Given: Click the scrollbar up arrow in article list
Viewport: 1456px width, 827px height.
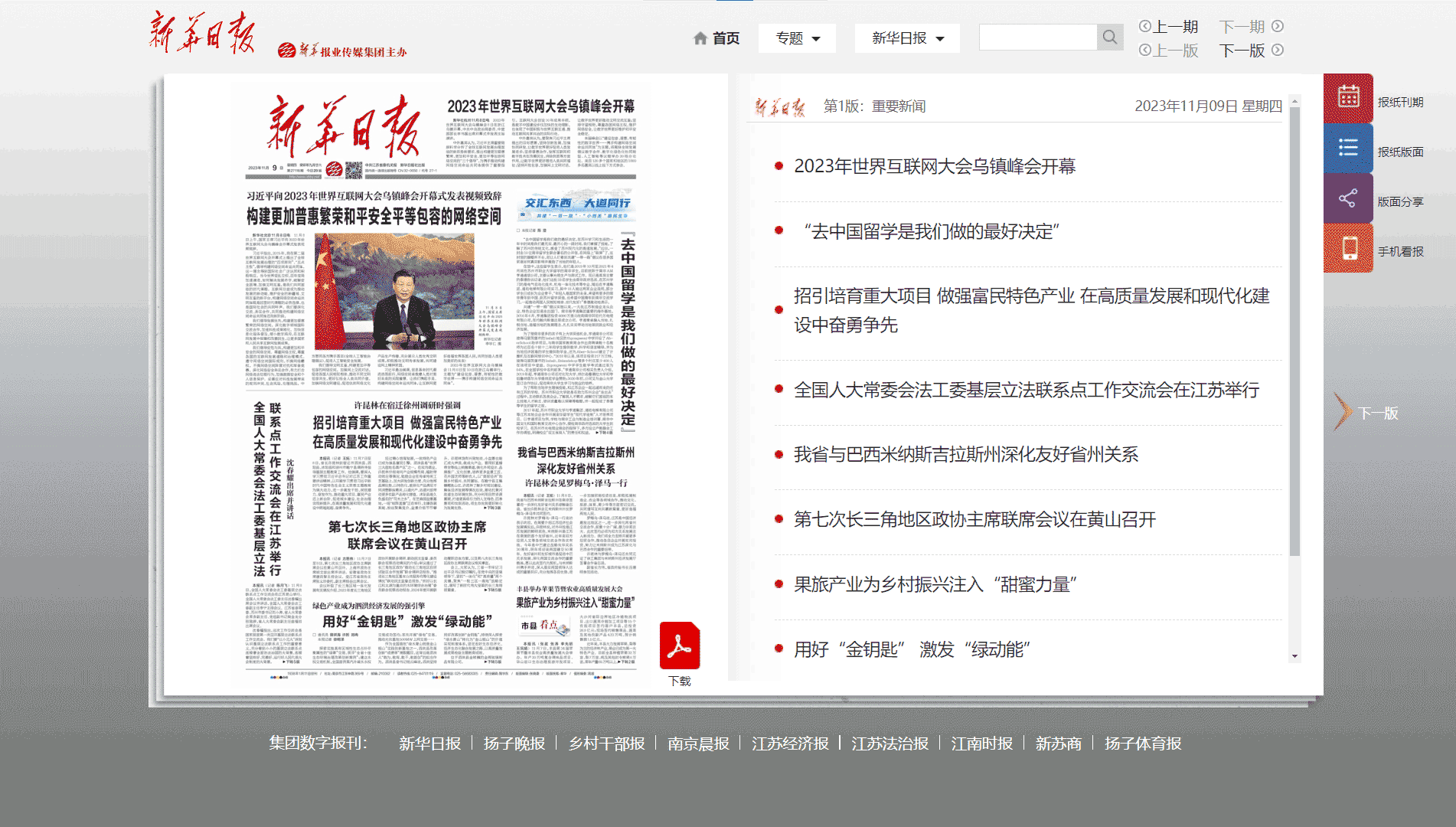Looking at the screenshot, I should coord(1294,100).
